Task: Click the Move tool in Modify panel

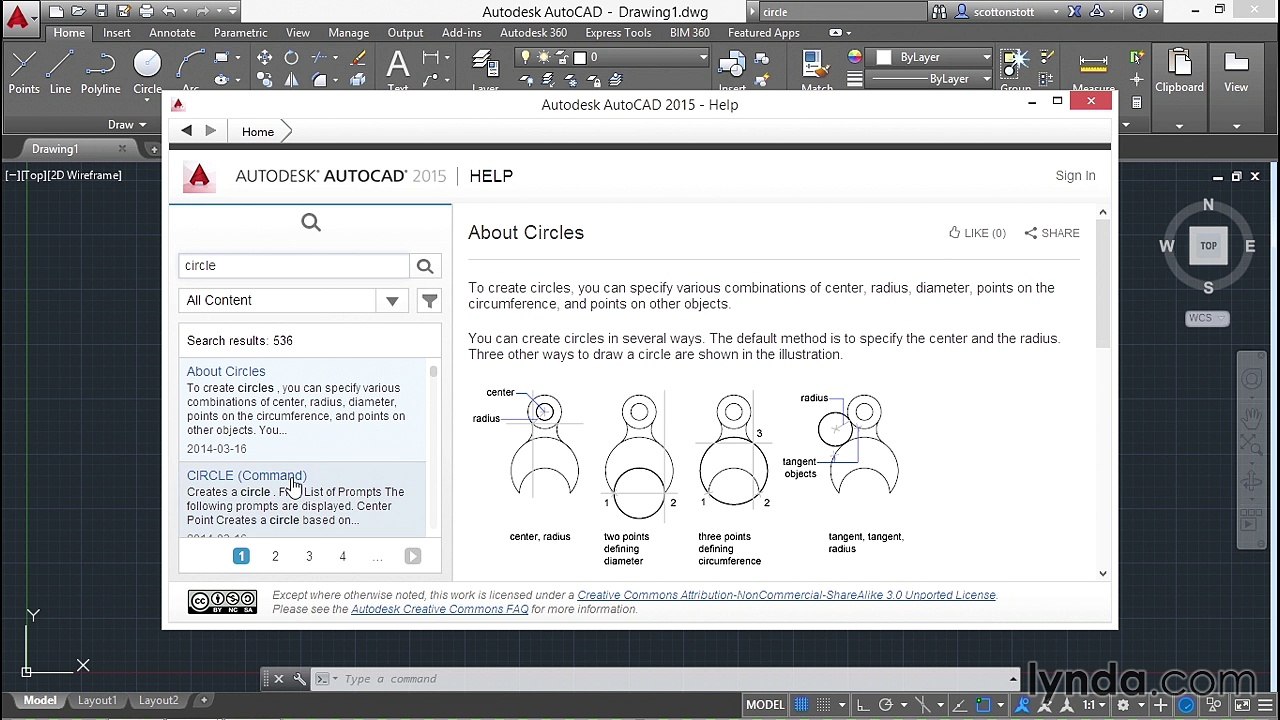Action: click(264, 57)
